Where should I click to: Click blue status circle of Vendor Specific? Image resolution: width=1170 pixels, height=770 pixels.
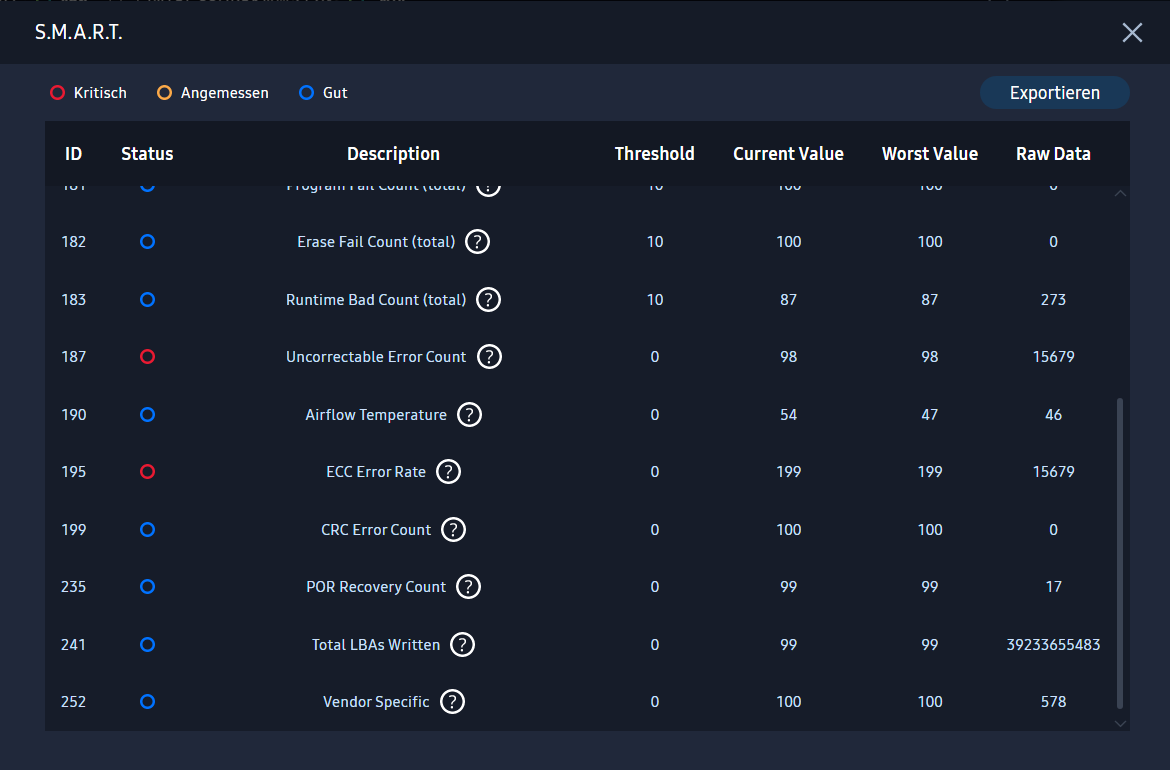click(148, 702)
